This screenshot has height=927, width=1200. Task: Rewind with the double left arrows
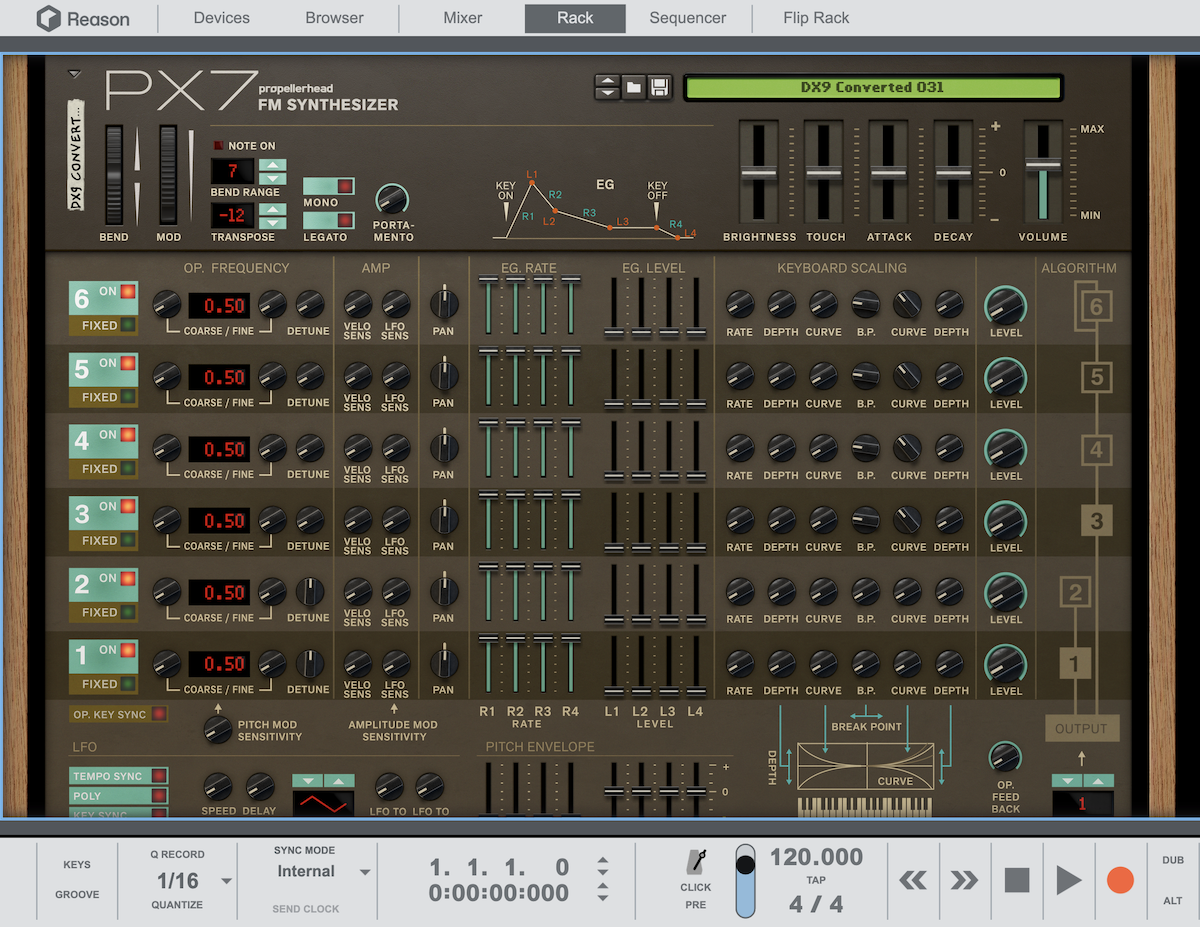tap(913, 880)
